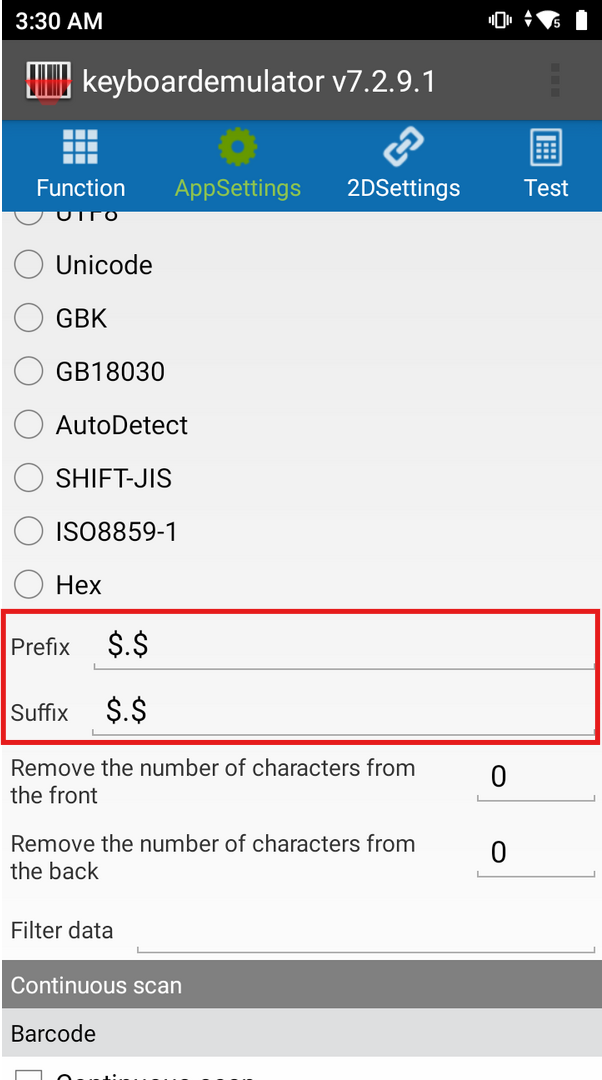Choose the SHIFT-JIS radio button

pyautogui.click(x=29, y=479)
